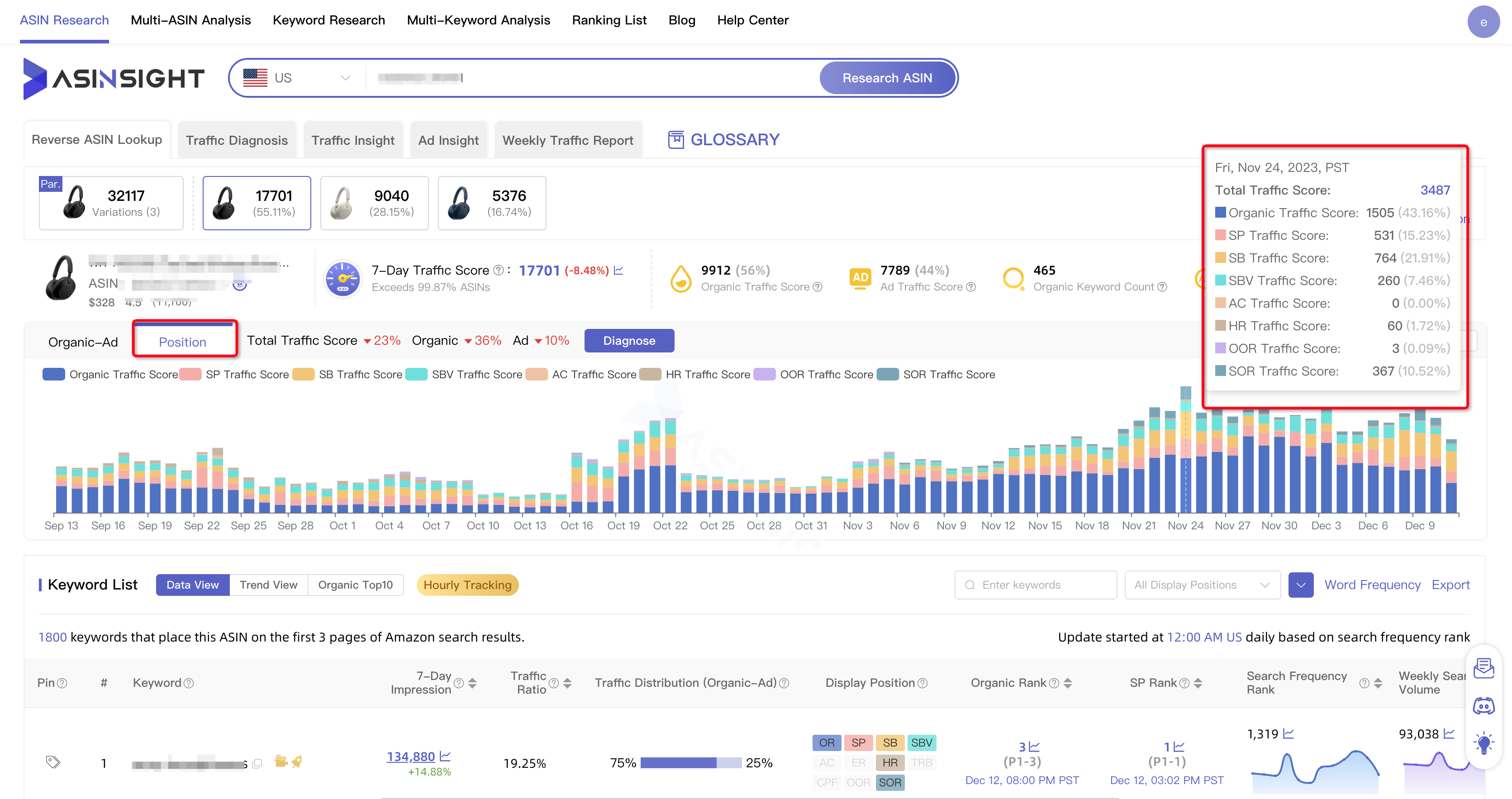This screenshot has height=799, width=1512.
Task: Expand blue chevron filter button
Action: coord(1301,585)
